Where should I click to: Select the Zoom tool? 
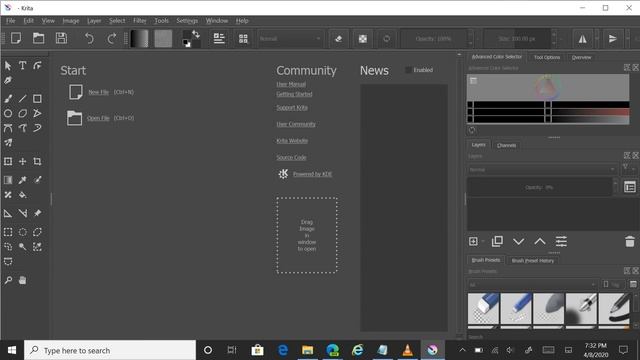point(8,280)
